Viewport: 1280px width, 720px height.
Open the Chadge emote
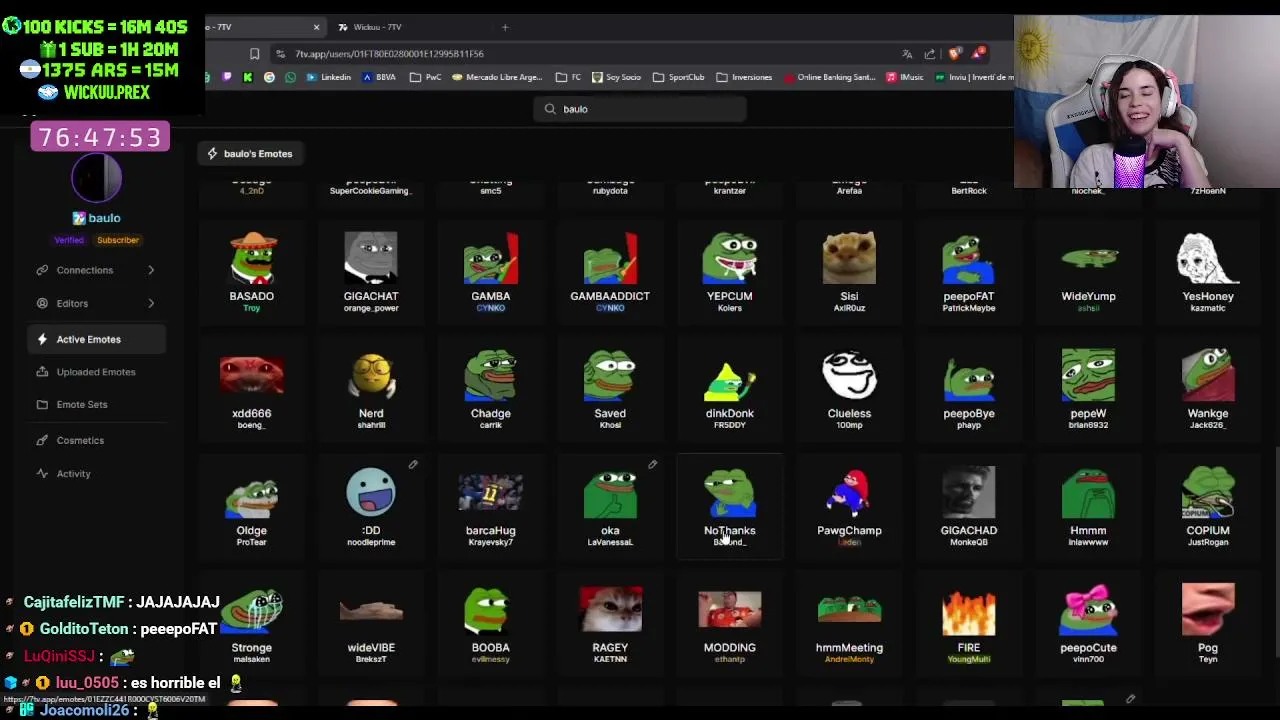491,389
